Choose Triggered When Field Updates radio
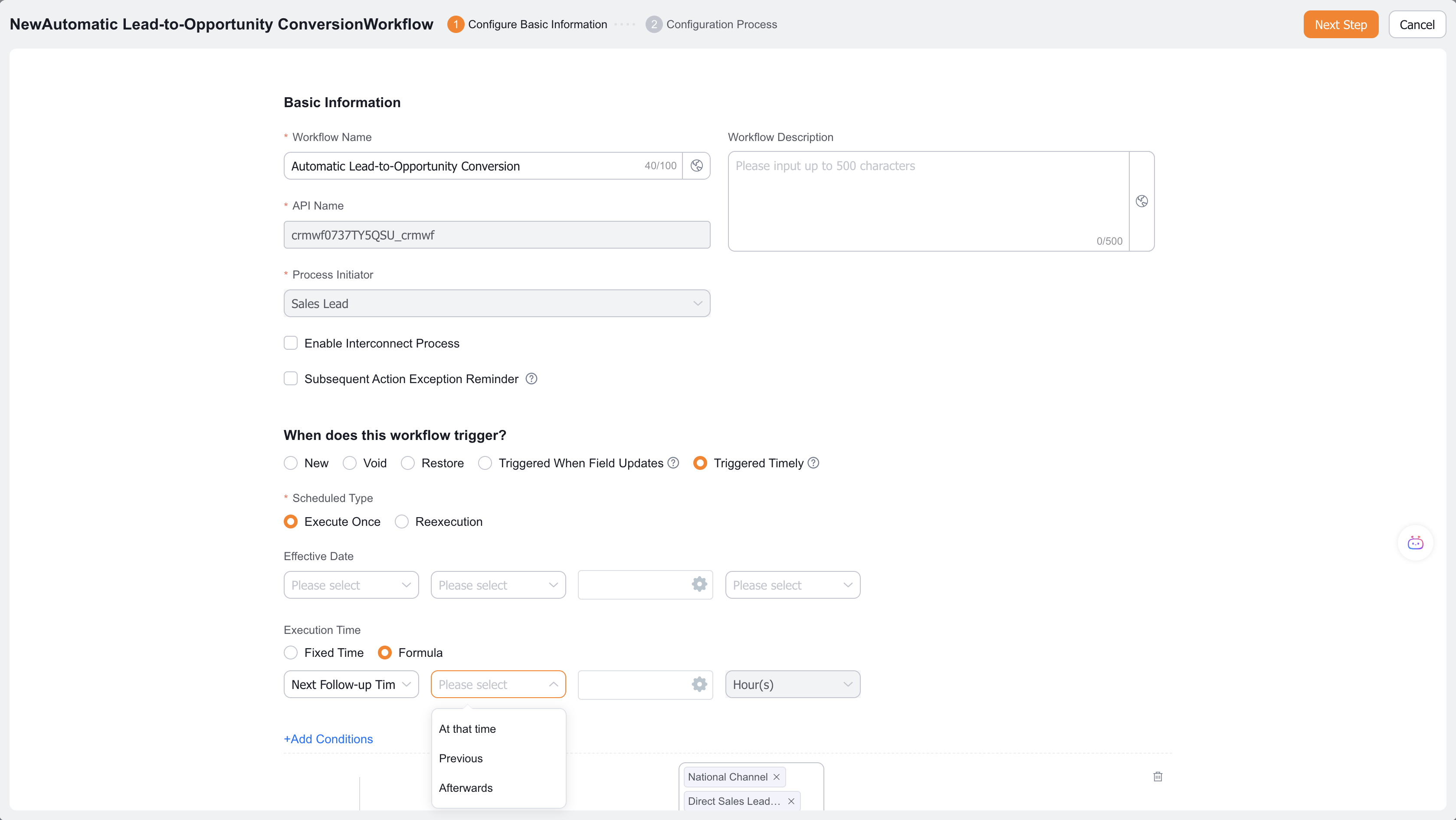Viewport: 1456px width, 820px height. point(485,463)
